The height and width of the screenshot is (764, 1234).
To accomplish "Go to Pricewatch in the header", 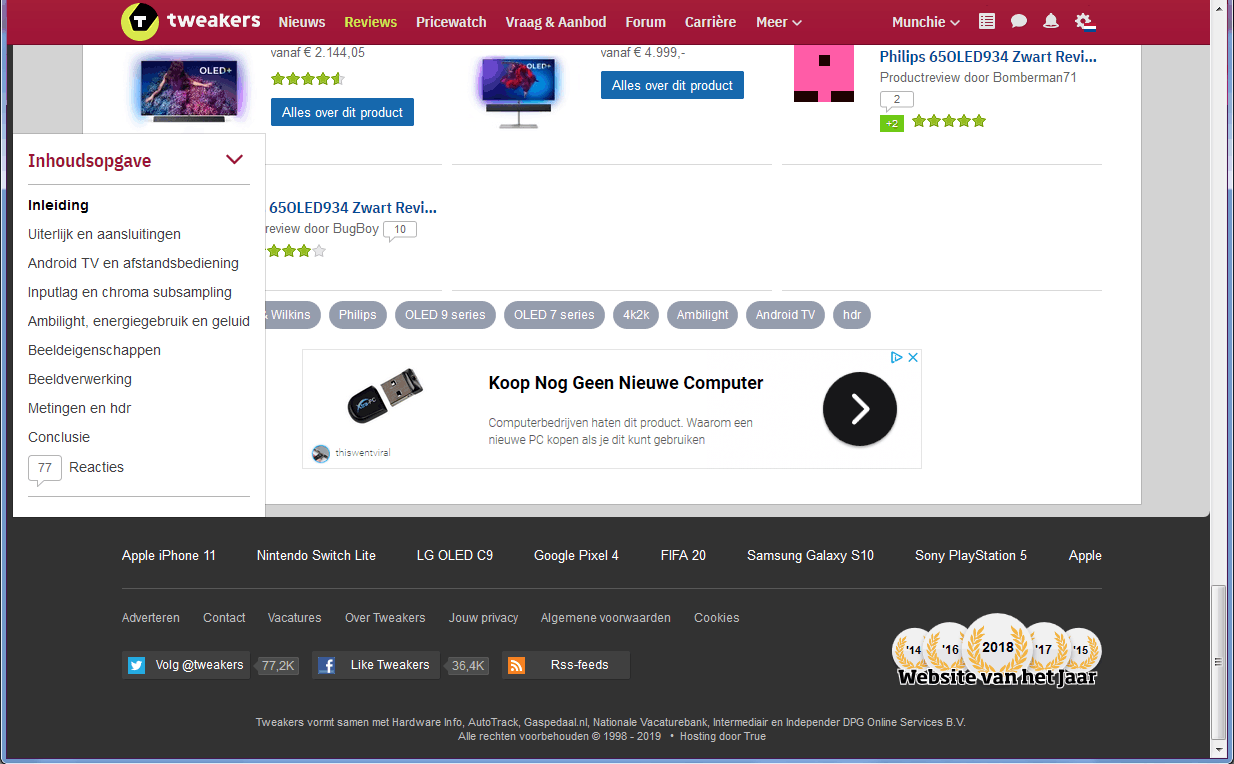I will [x=451, y=22].
